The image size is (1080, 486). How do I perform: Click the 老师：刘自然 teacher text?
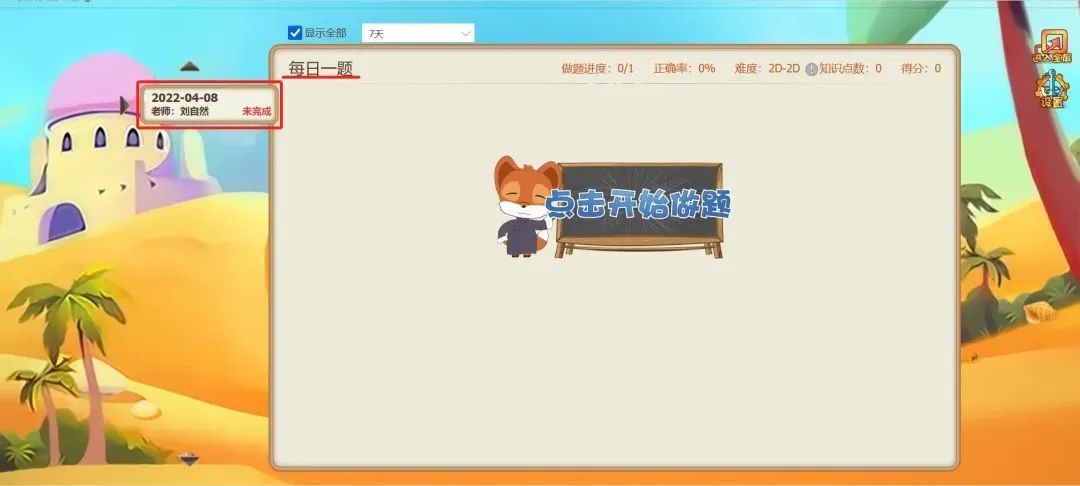point(180,112)
